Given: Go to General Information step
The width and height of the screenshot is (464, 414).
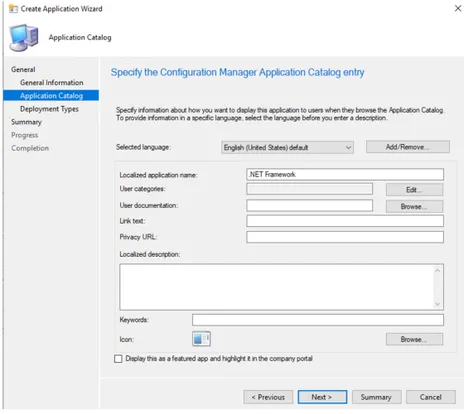Looking at the screenshot, I should (x=52, y=82).
